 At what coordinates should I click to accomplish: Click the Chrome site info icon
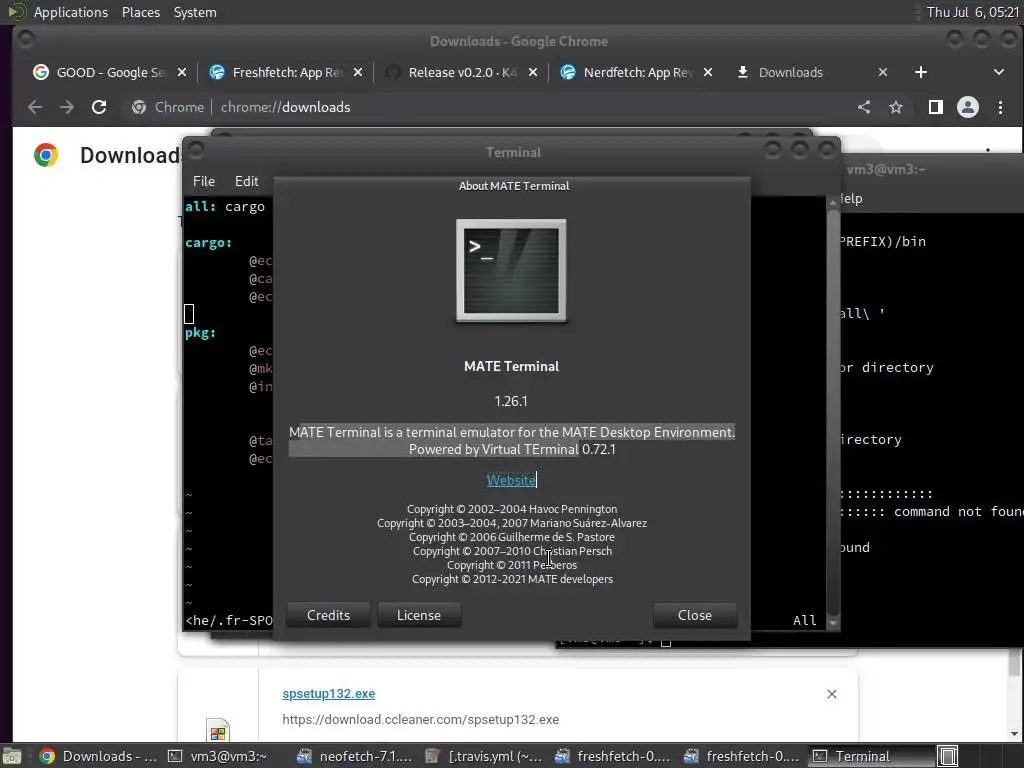(138, 107)
